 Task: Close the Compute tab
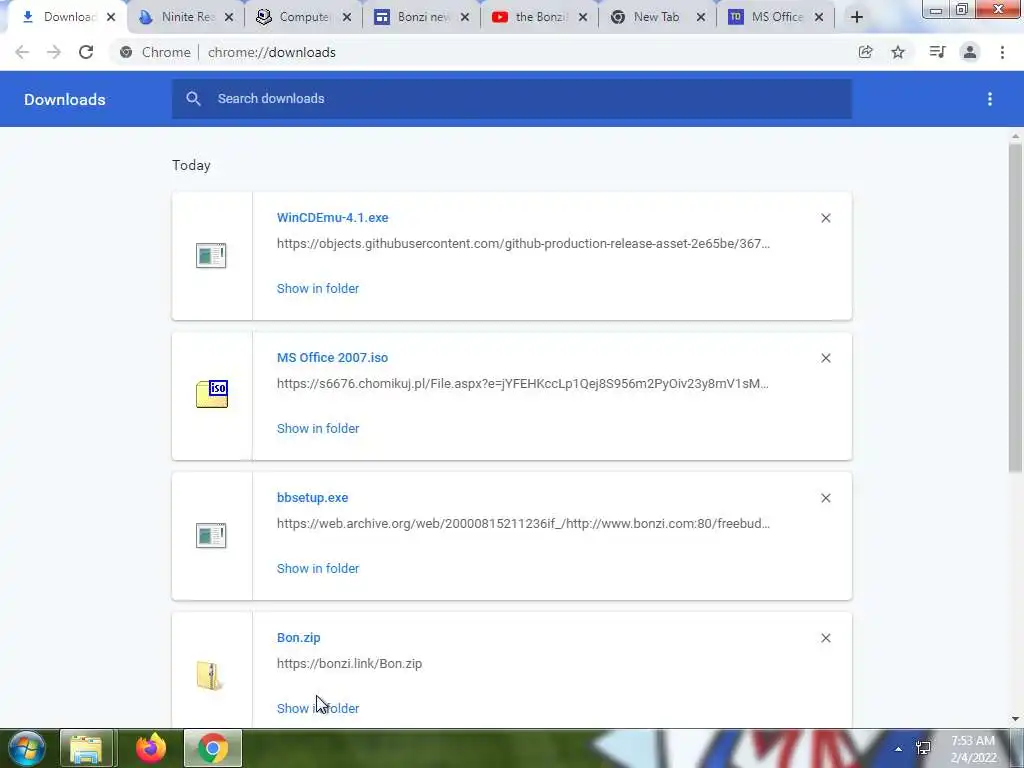click(347, 18)
